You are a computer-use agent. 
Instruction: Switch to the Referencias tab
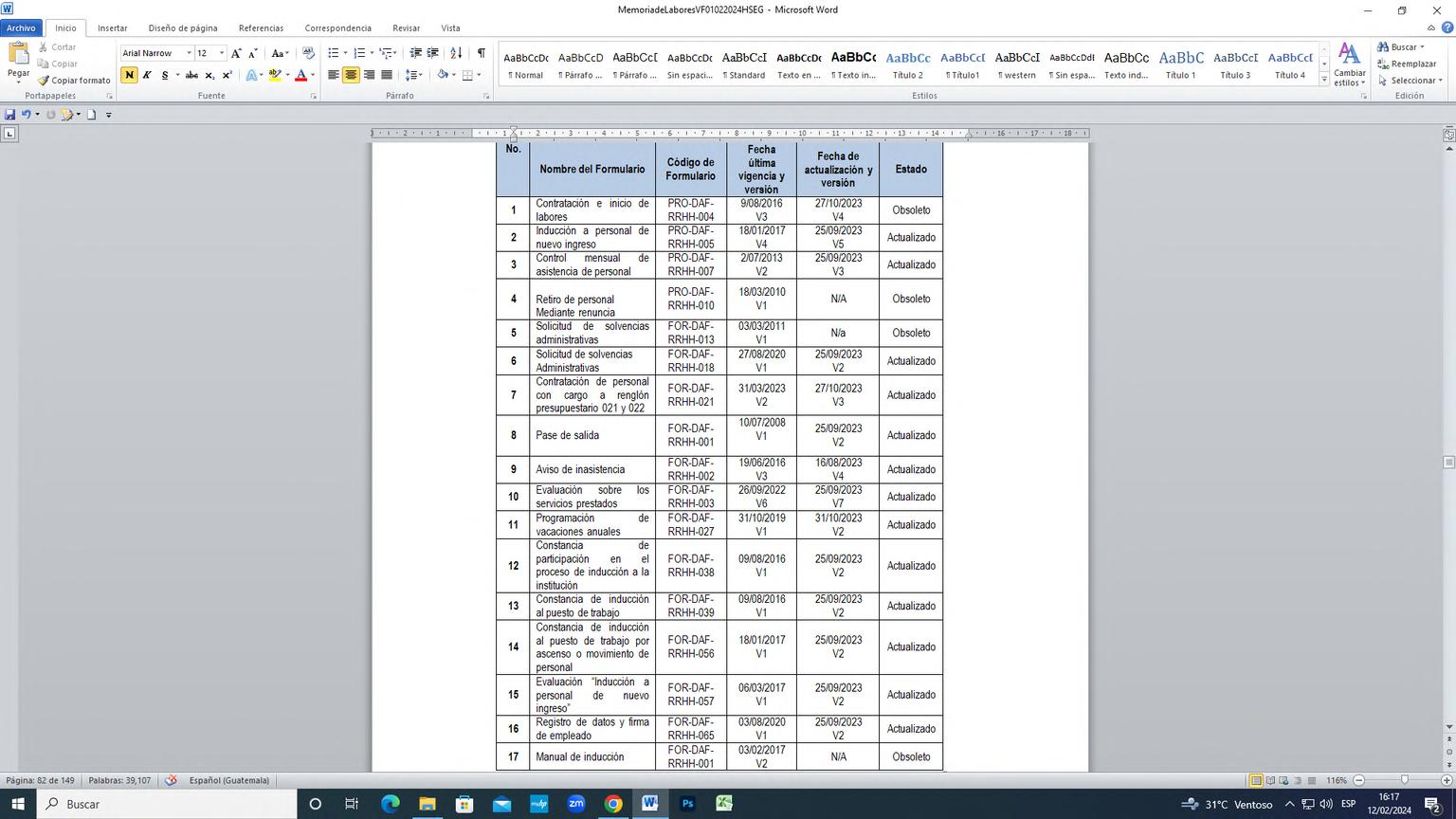tap(261, 28)
